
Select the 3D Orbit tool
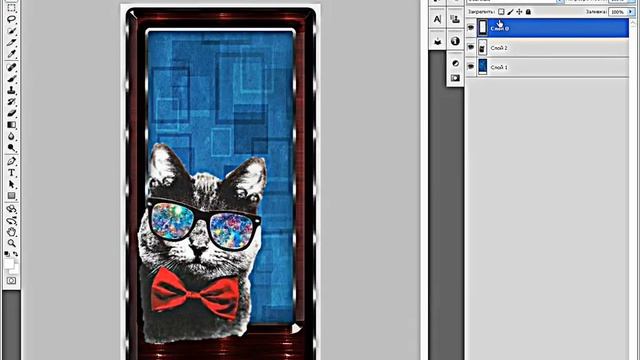(11, 221)
